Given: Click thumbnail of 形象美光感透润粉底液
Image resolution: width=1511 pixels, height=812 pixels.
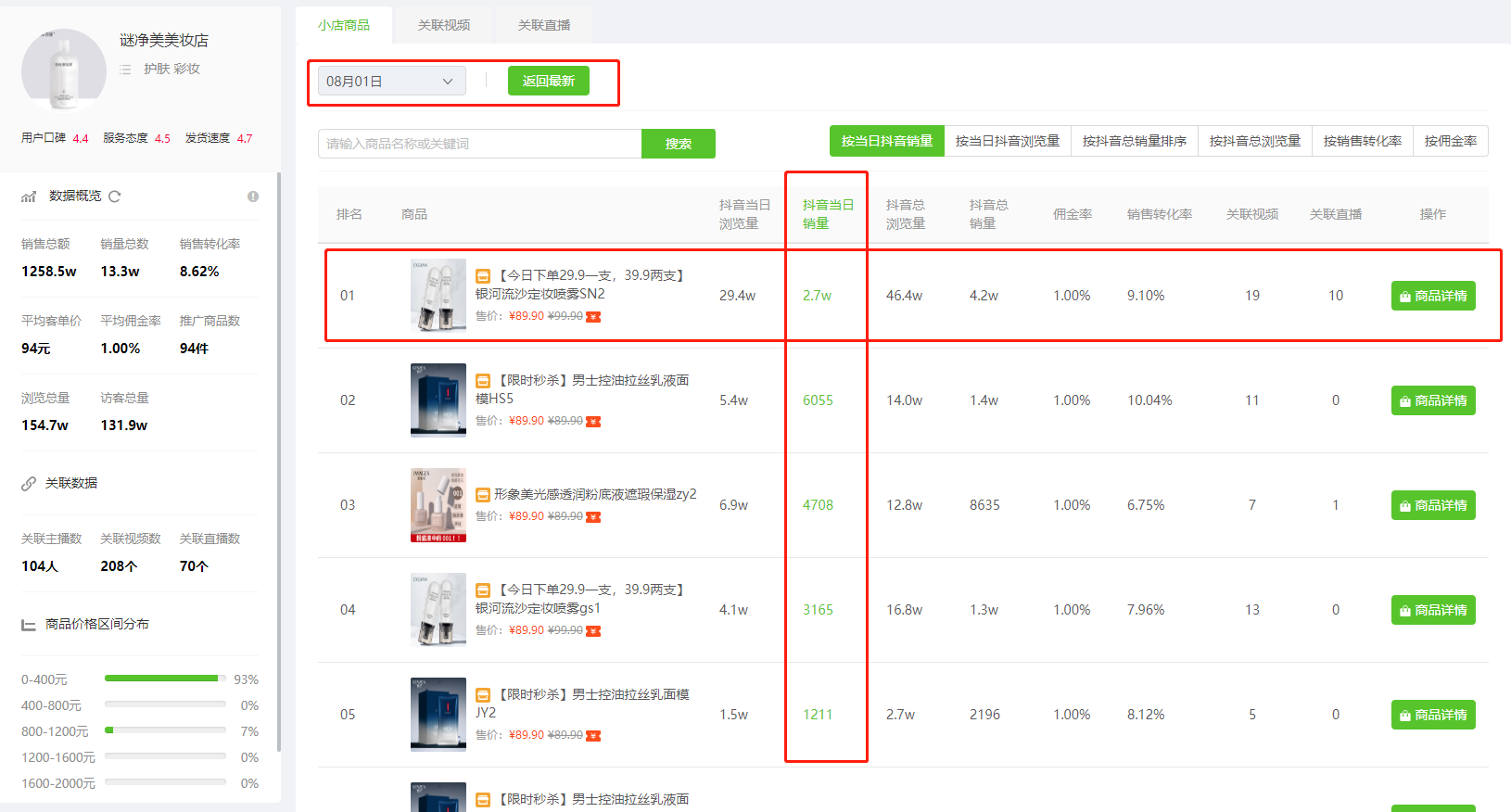Looking at the screenshot, I should [438, 505].
